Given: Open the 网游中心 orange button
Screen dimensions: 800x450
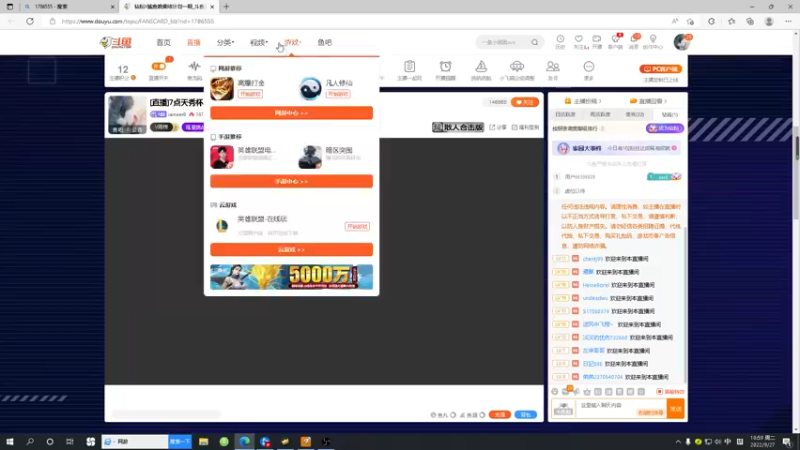Looking at the screenshot, I should (291, 113).
